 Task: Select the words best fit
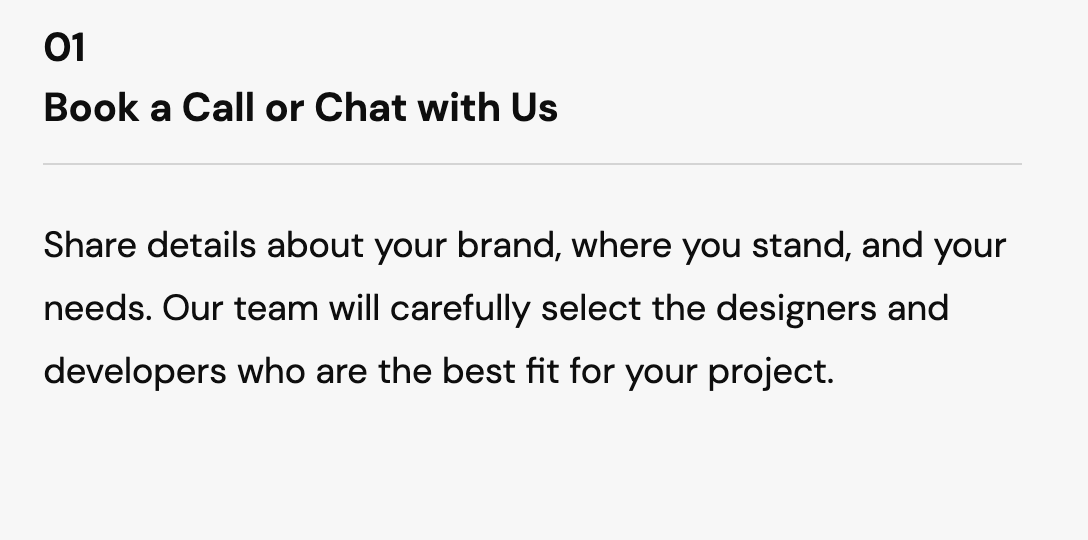[x=500, y=371]
